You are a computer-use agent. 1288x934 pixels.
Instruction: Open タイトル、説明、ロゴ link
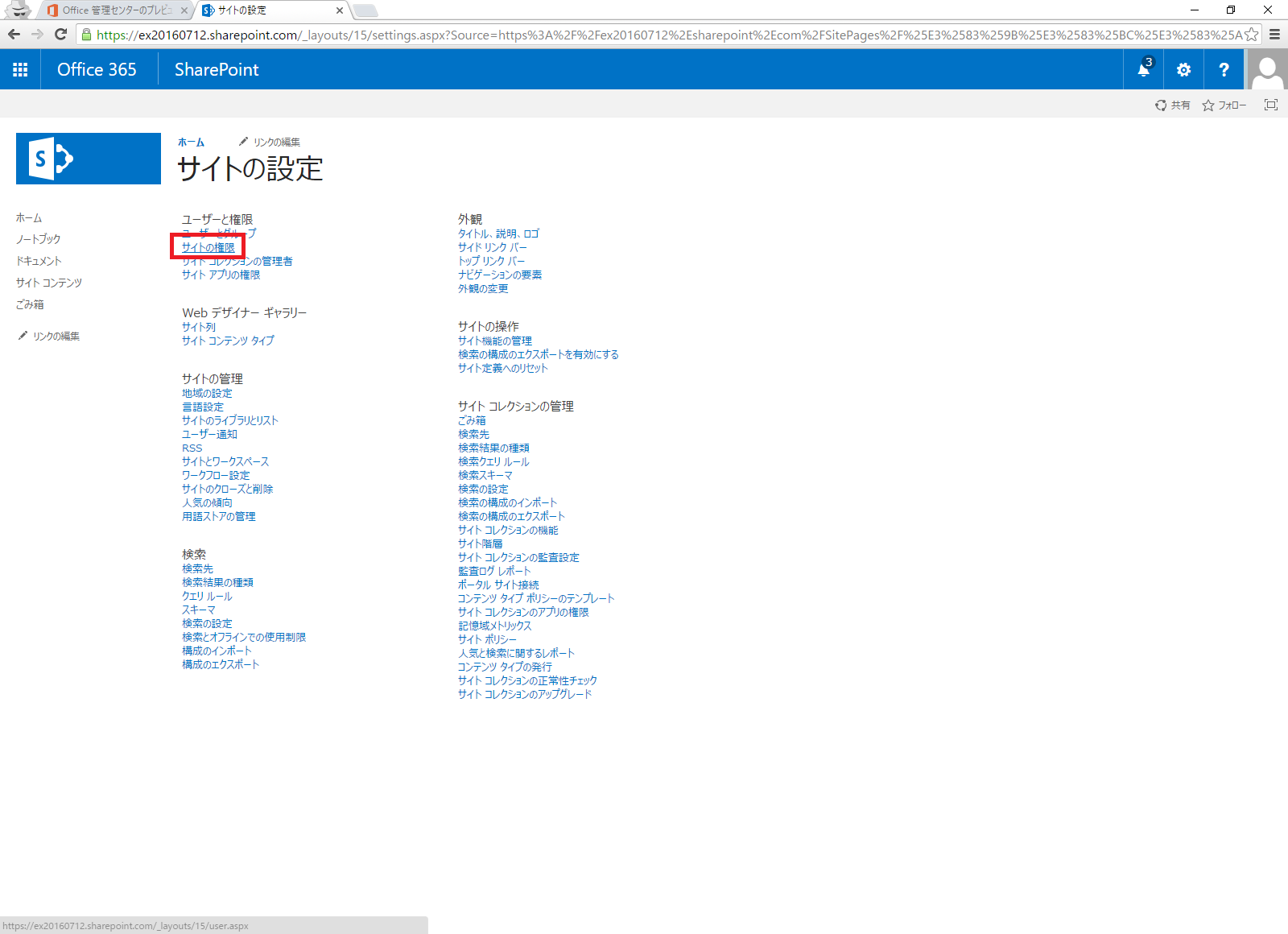click(499, 233)
